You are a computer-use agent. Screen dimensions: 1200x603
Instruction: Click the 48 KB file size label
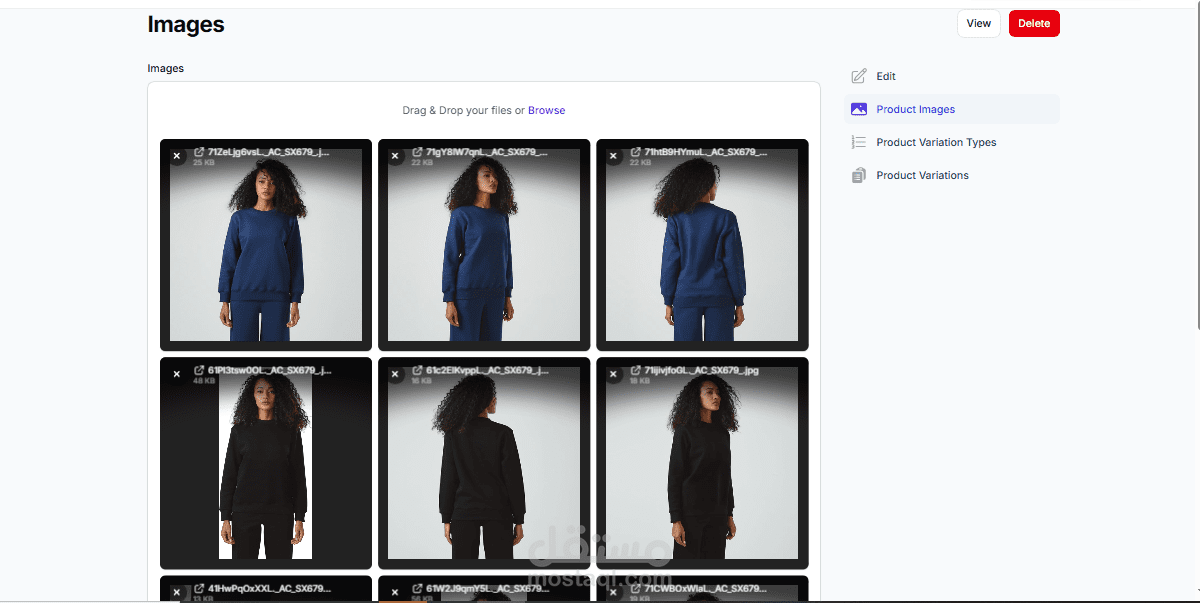point(204,381)
